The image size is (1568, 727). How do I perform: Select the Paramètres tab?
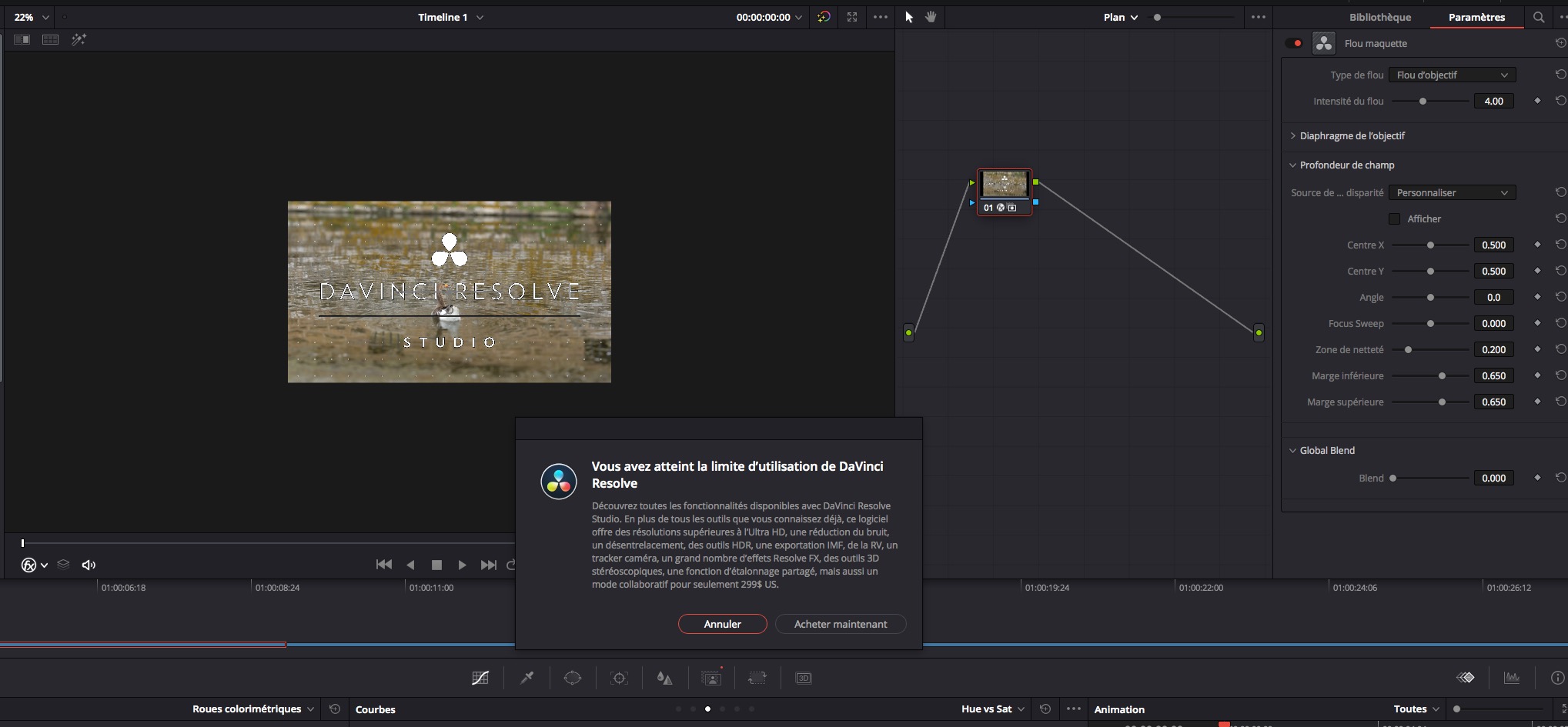[x=1476, y=17]
